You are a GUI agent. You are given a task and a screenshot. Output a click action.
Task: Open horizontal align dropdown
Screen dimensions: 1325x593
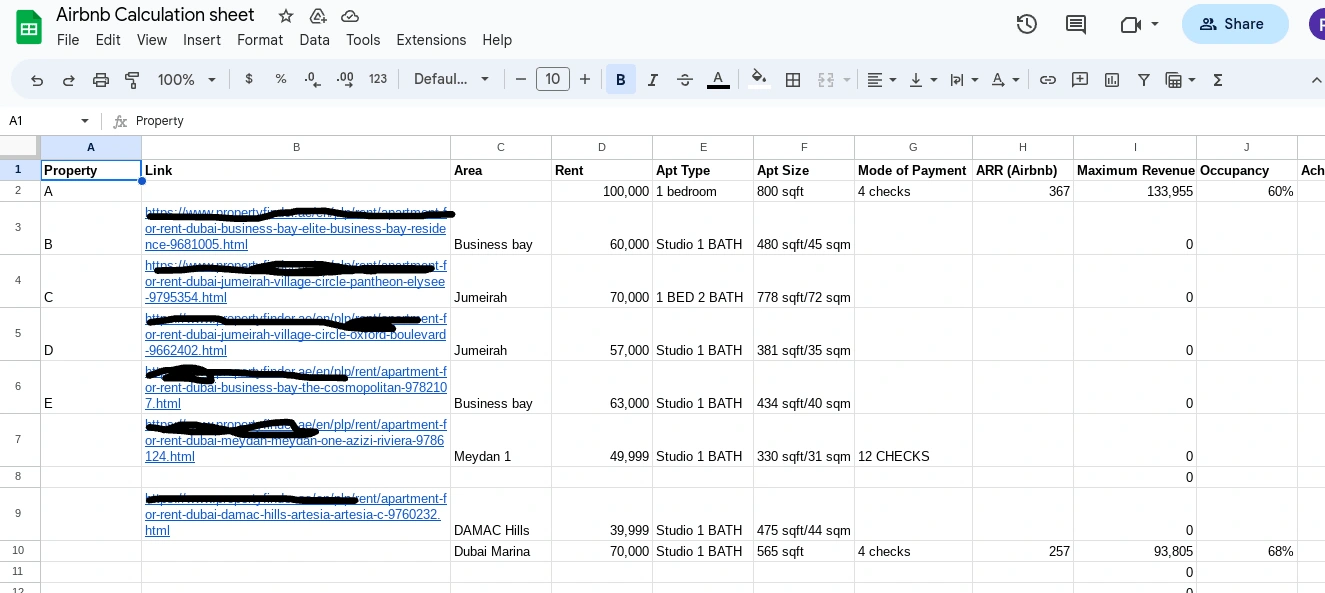(x=881, y=80)
